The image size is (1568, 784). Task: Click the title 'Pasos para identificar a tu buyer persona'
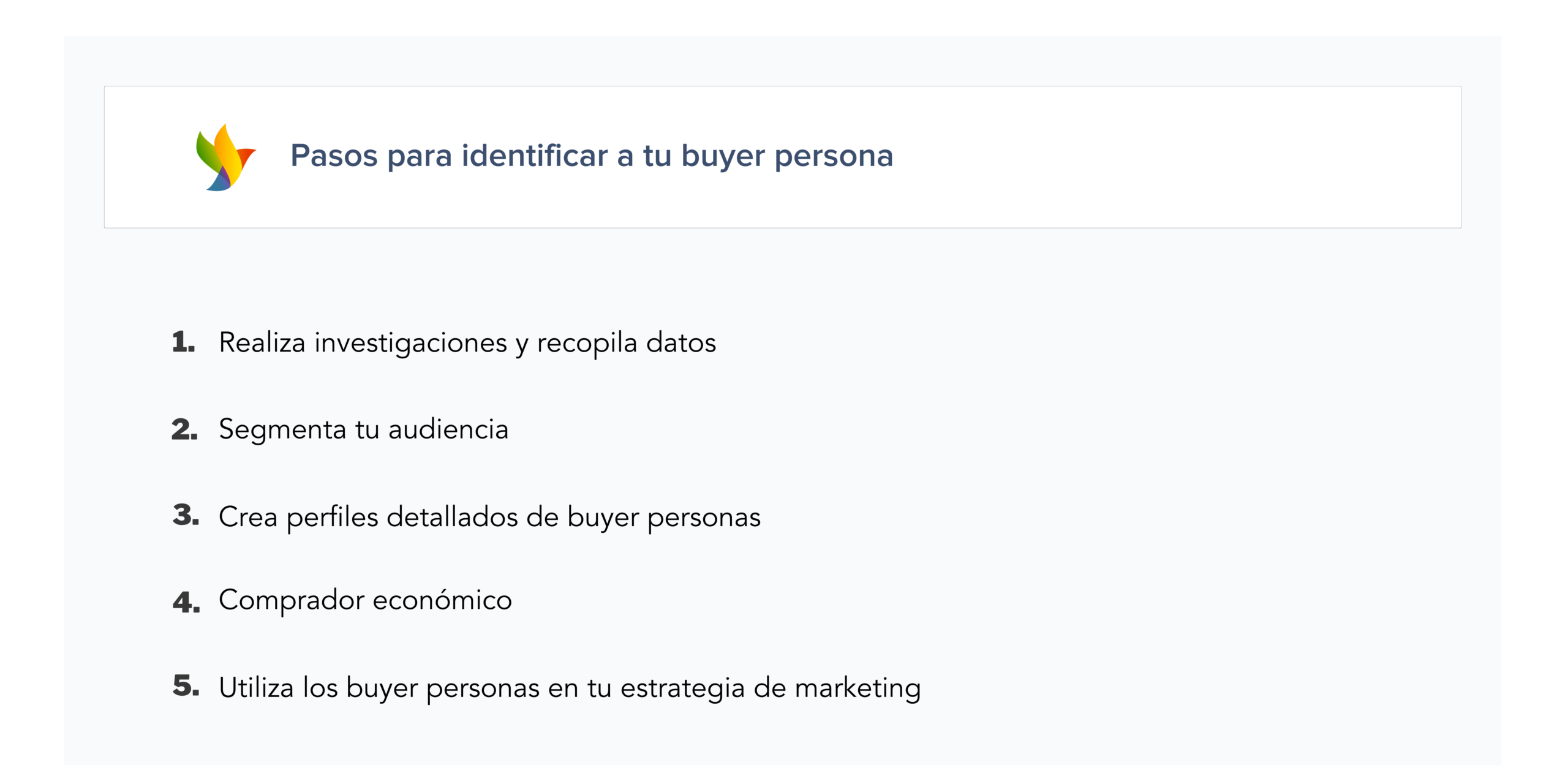click(x=591, y=156)
